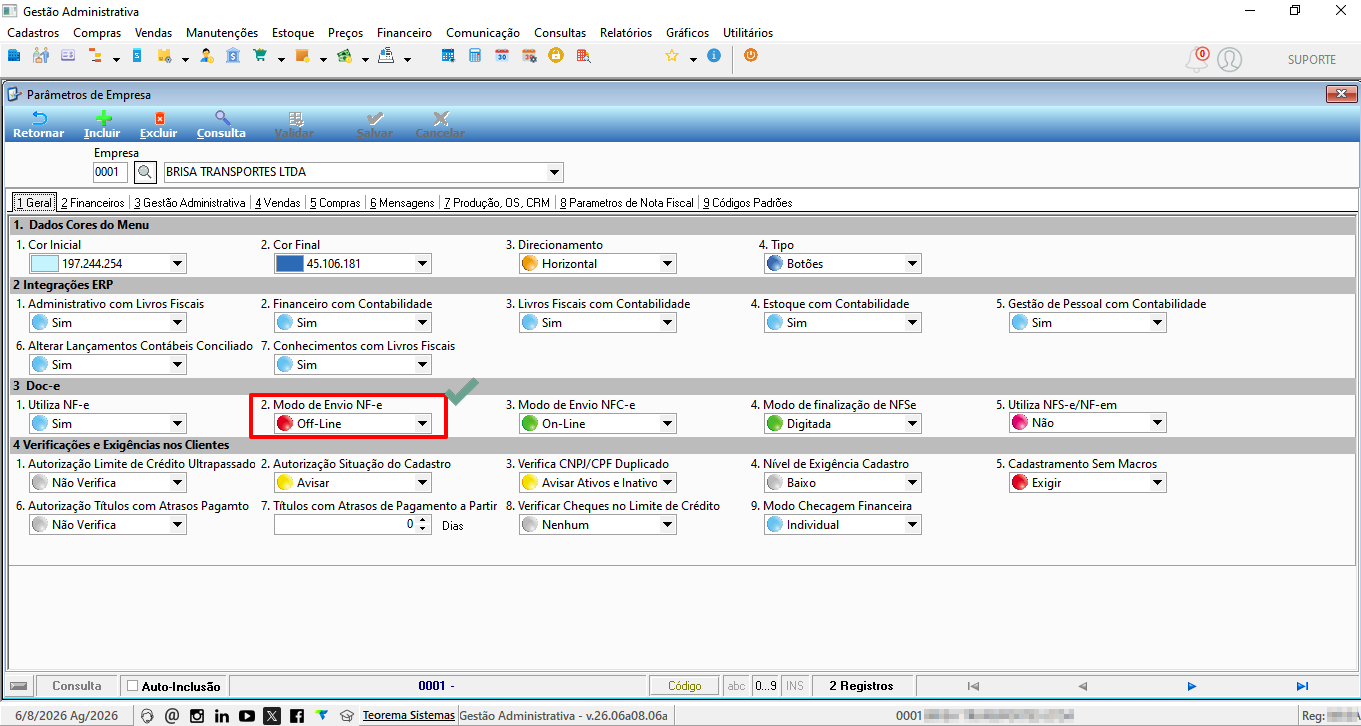Click the support headset icon in status bar
Viewport: 1361px width, 726px height.
click(148, 715)
